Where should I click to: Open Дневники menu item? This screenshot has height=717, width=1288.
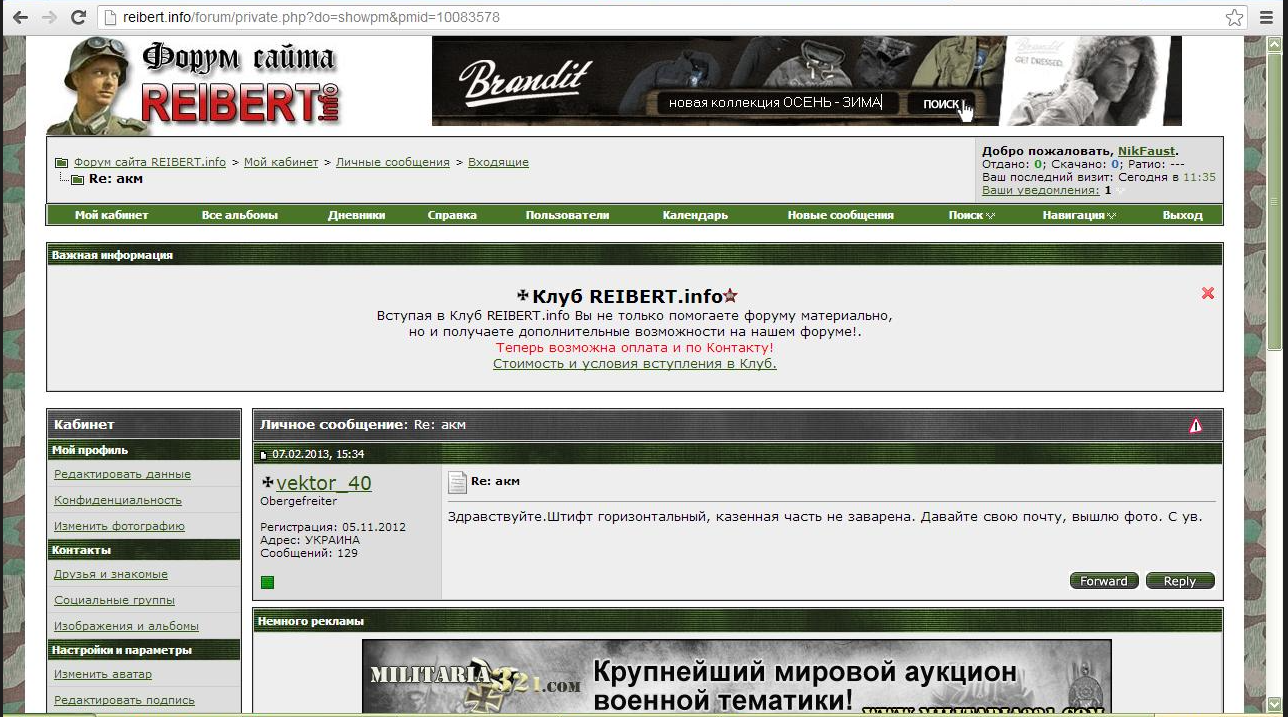[x=356, y=215]
